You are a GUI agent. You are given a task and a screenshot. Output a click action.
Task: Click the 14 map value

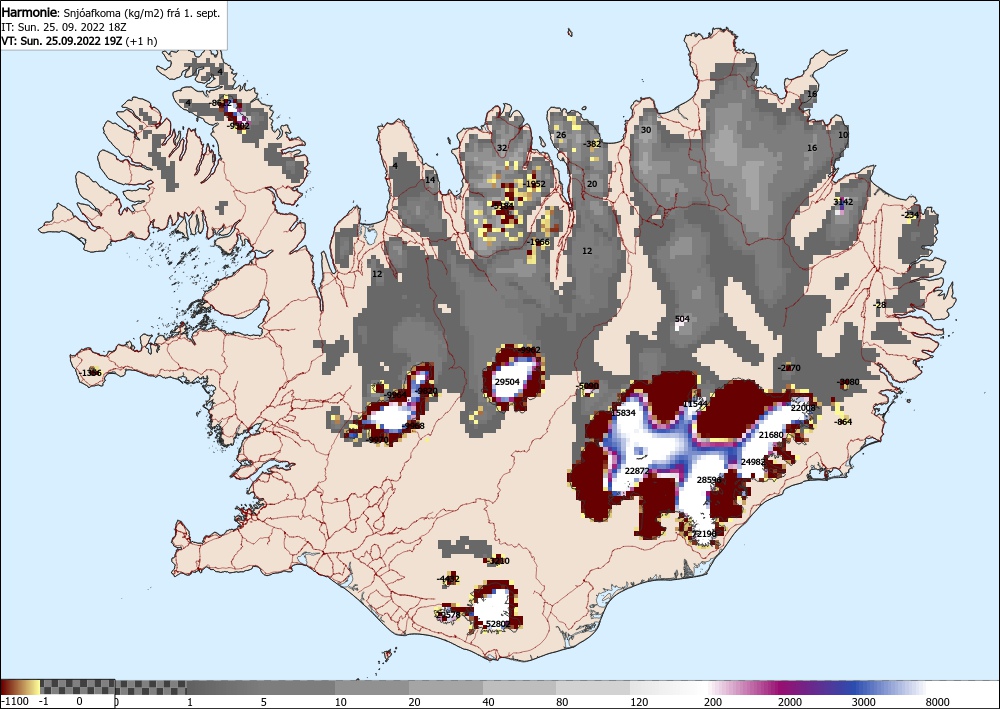430,180
